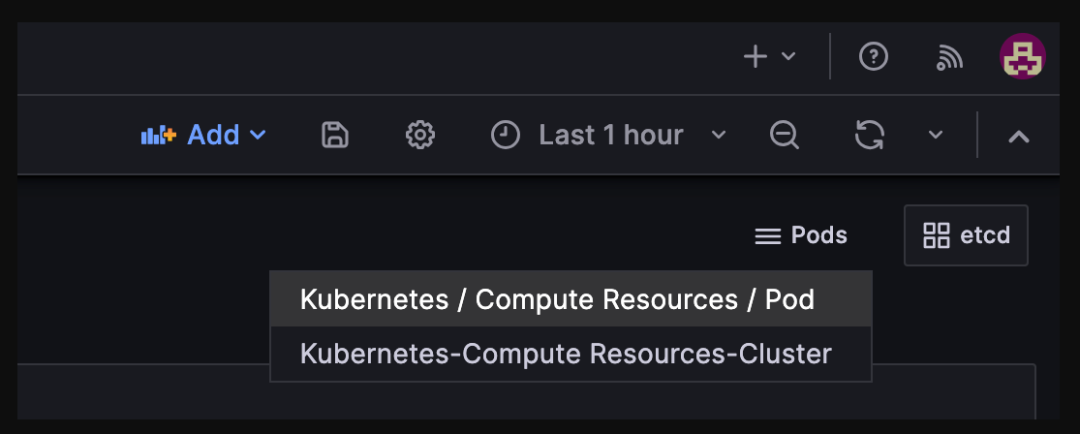
Task: Expand the chevron beside the Add label
Action: click(x=258, y=135)
